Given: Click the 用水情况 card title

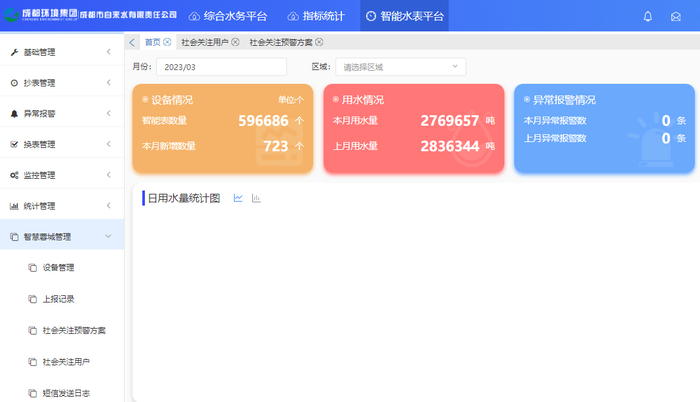Looking at the screenshot, I should tap(362, 100).
